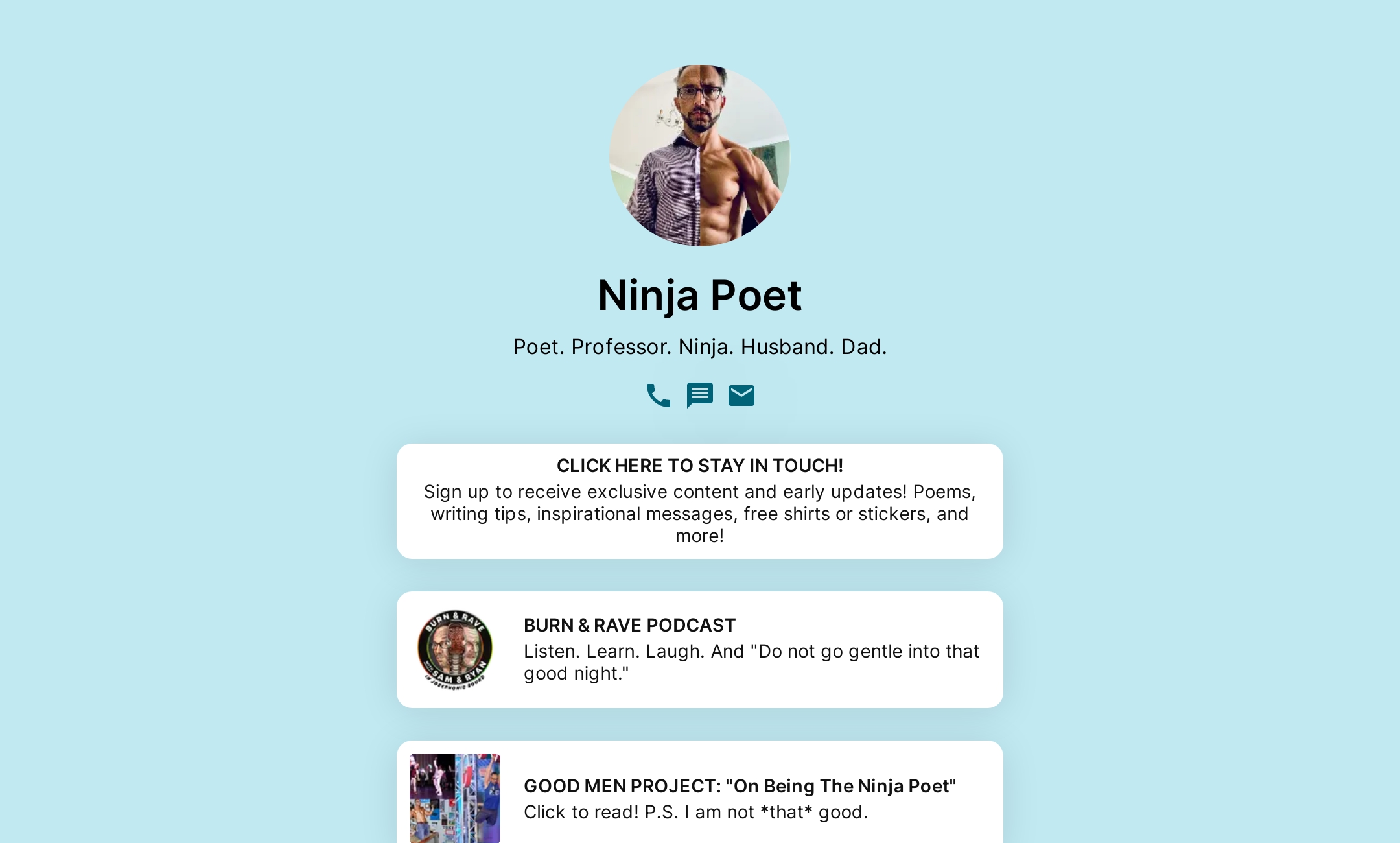
Task: Click the rightmost contact icon
Action: tap(741, 395)
